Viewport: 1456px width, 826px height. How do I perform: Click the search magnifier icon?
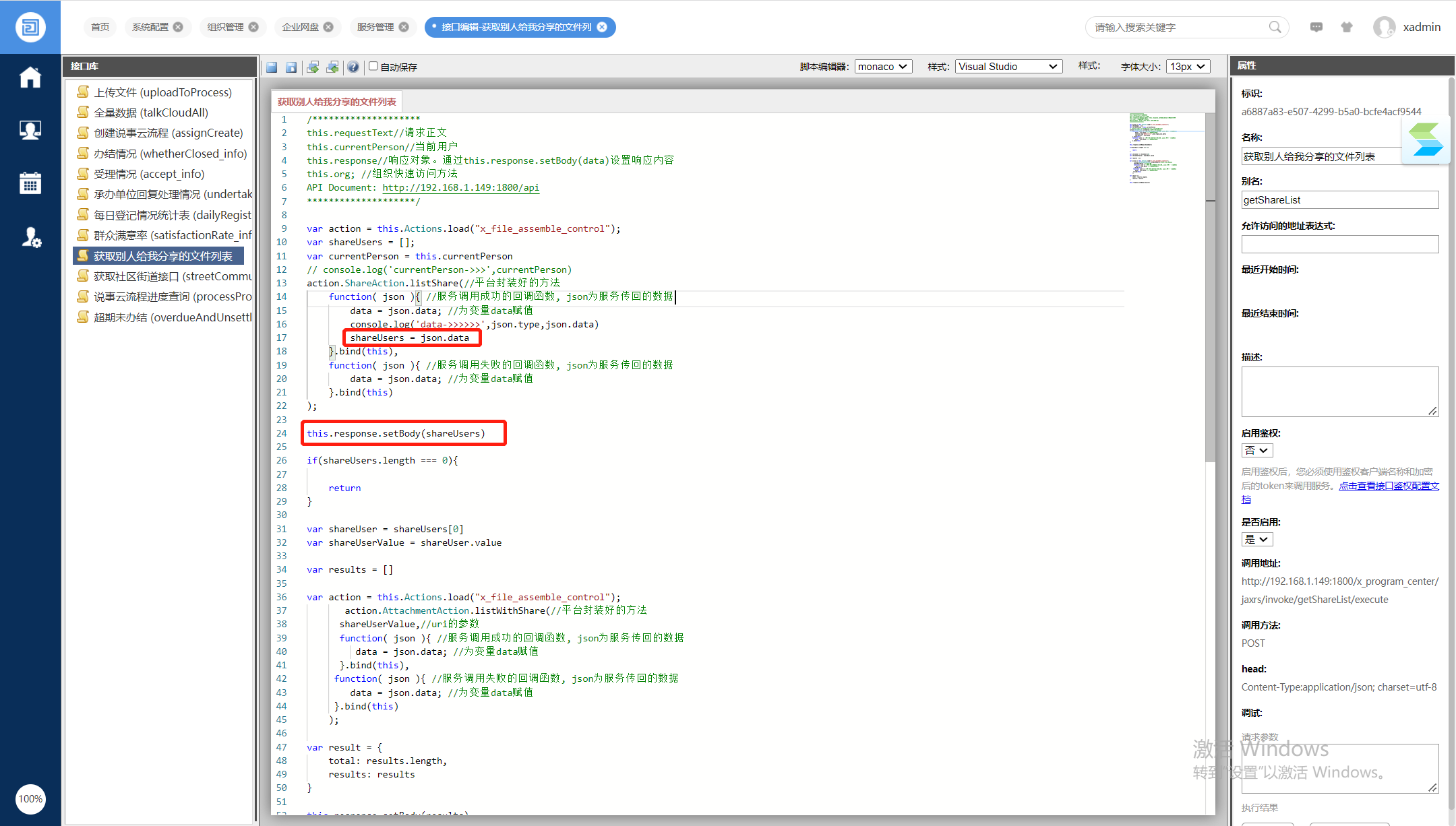tap(1275, 27)
